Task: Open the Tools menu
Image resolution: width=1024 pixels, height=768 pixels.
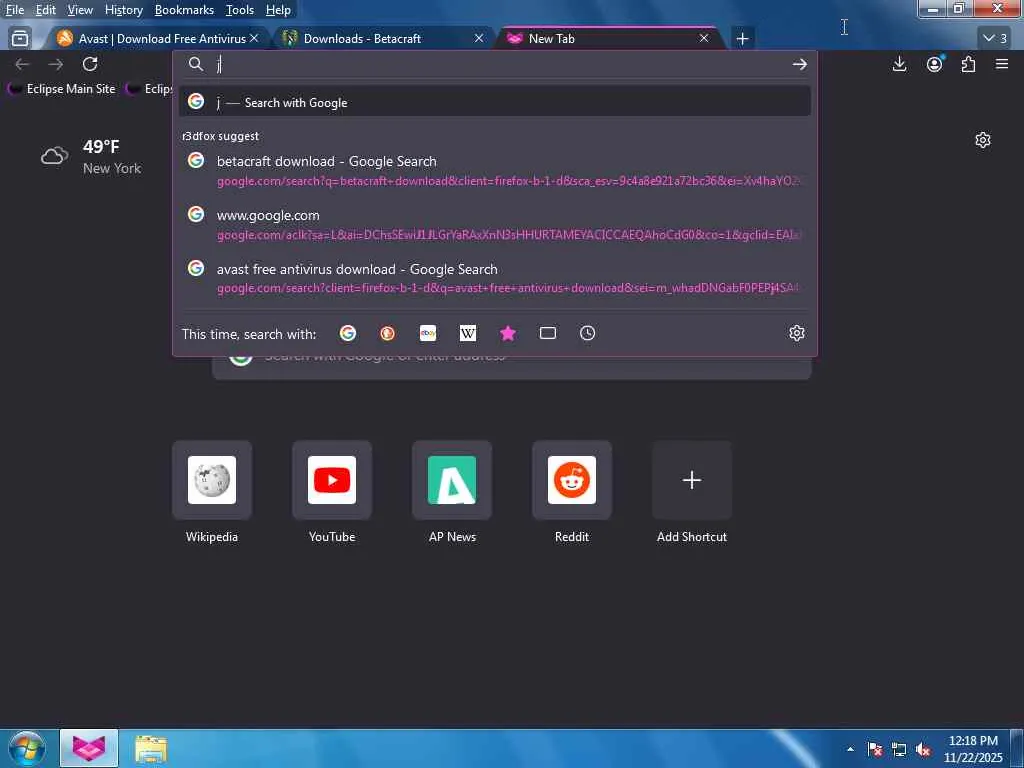Action: [x=240, y=10]
